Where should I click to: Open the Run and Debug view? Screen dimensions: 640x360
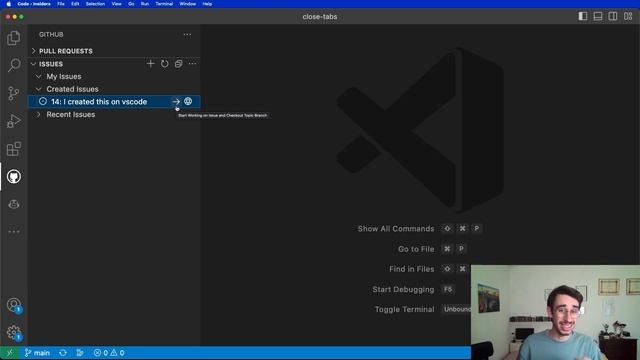tap(13, 121)
